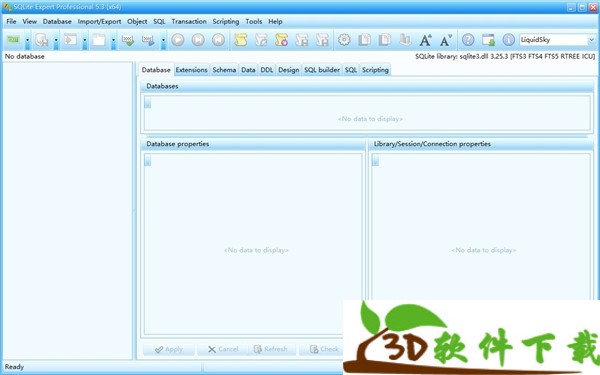Click the grey database-with-disk toolbar icon
The image size is (600, 375).
pos(41,40)
